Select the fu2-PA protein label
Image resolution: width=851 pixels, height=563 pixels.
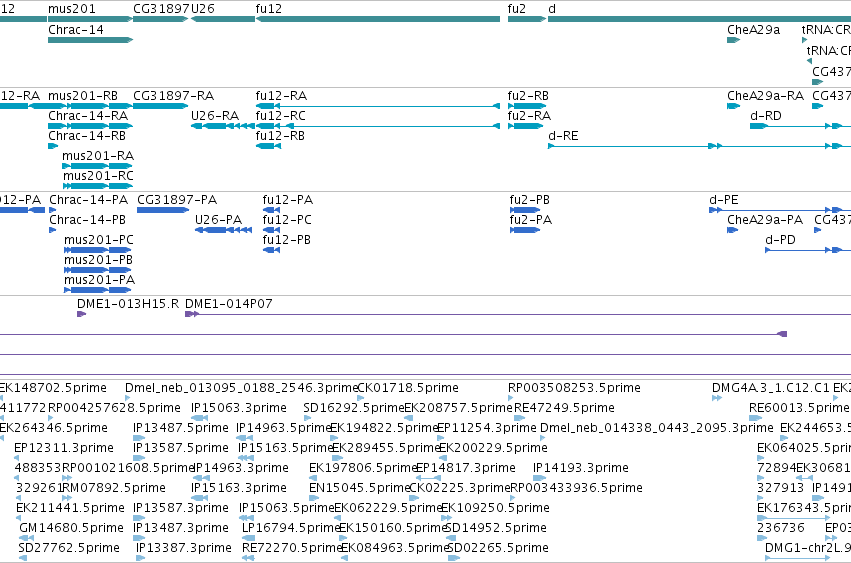[x=531, y=220]
